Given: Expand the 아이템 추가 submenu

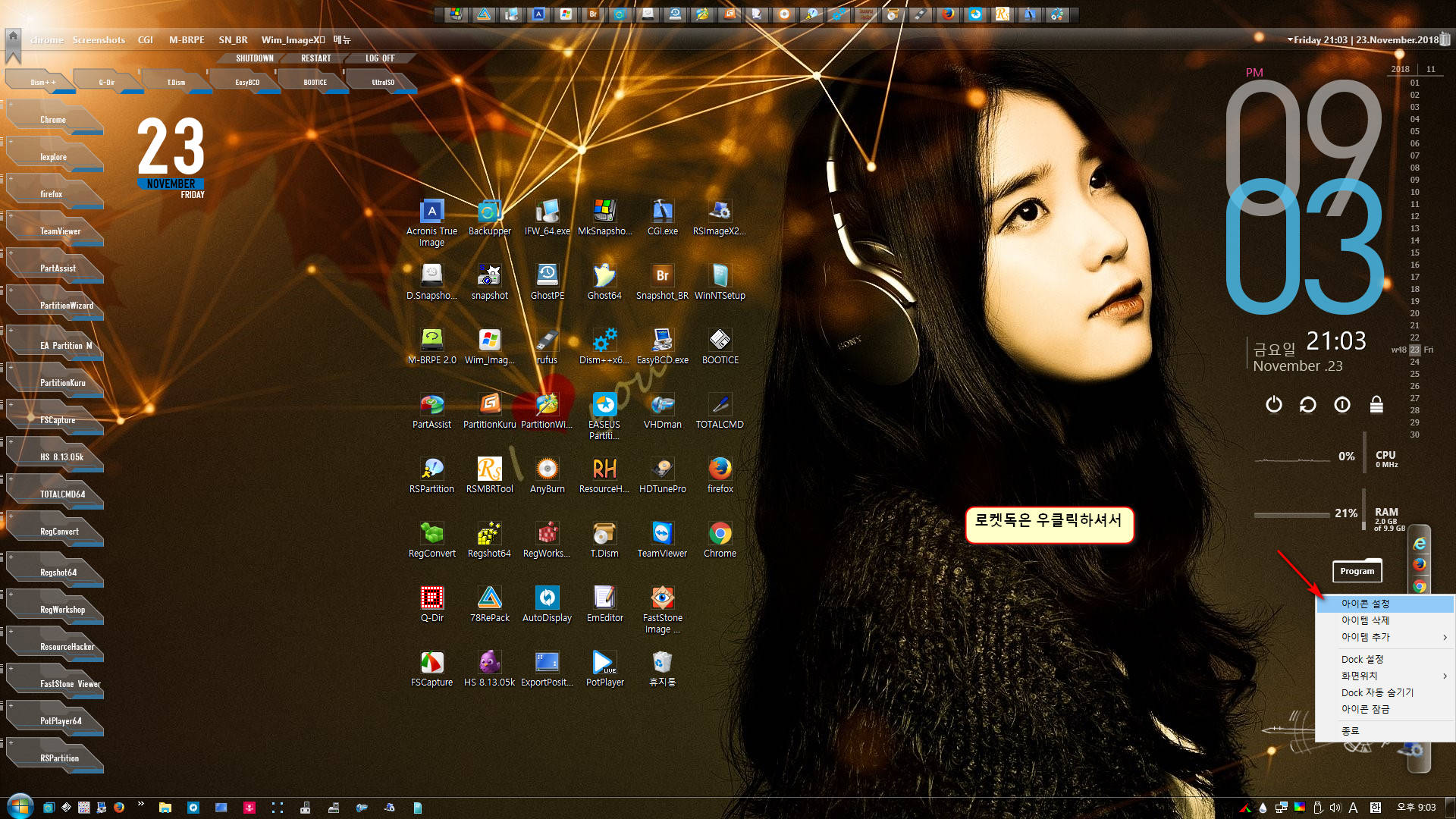Looking at the screenshot, I should [x=1385, y=637].
